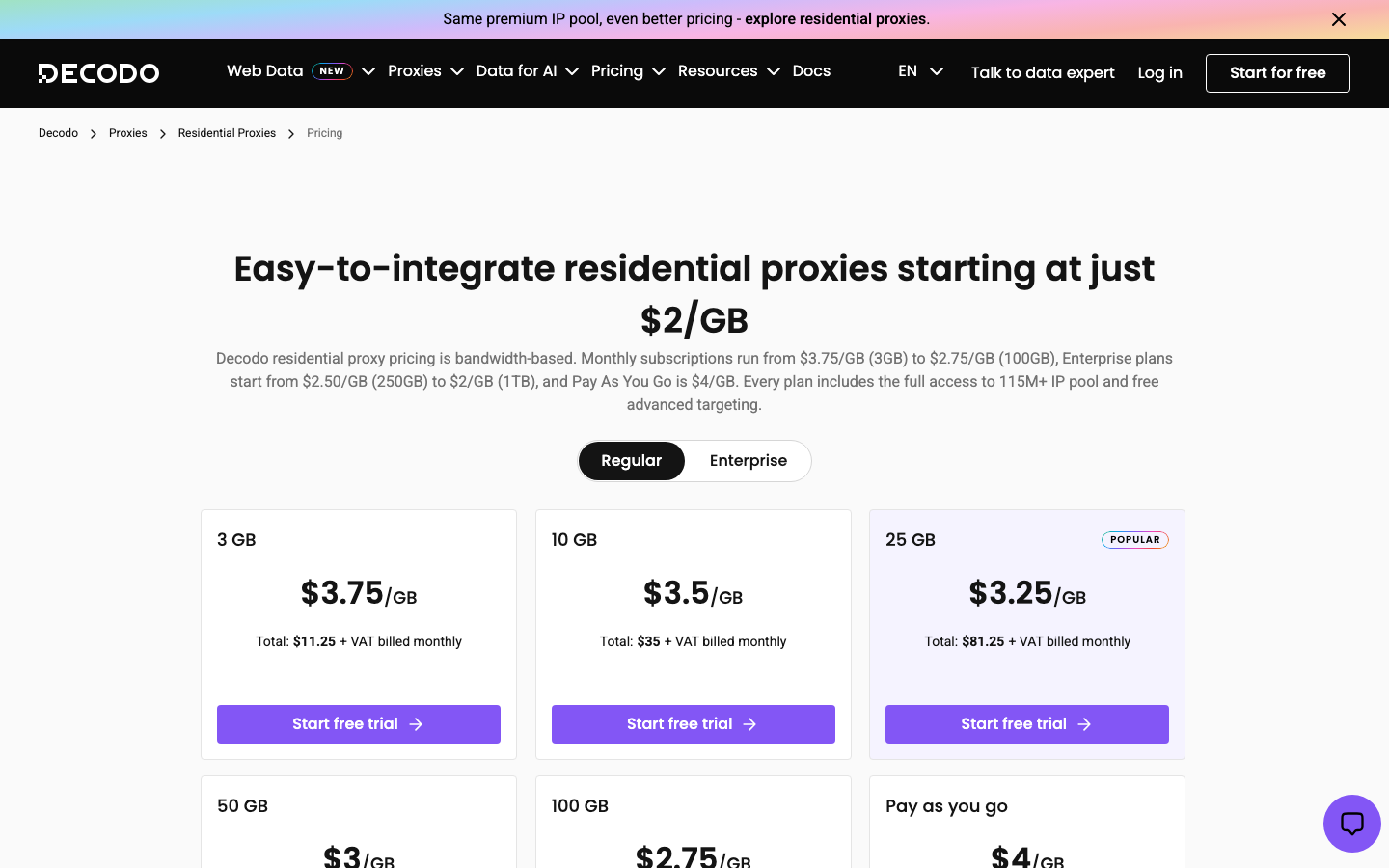Screen dimensions: 1389x868
Task: Expand the Web Data menu chevron
Action: (x=368, y=71)
